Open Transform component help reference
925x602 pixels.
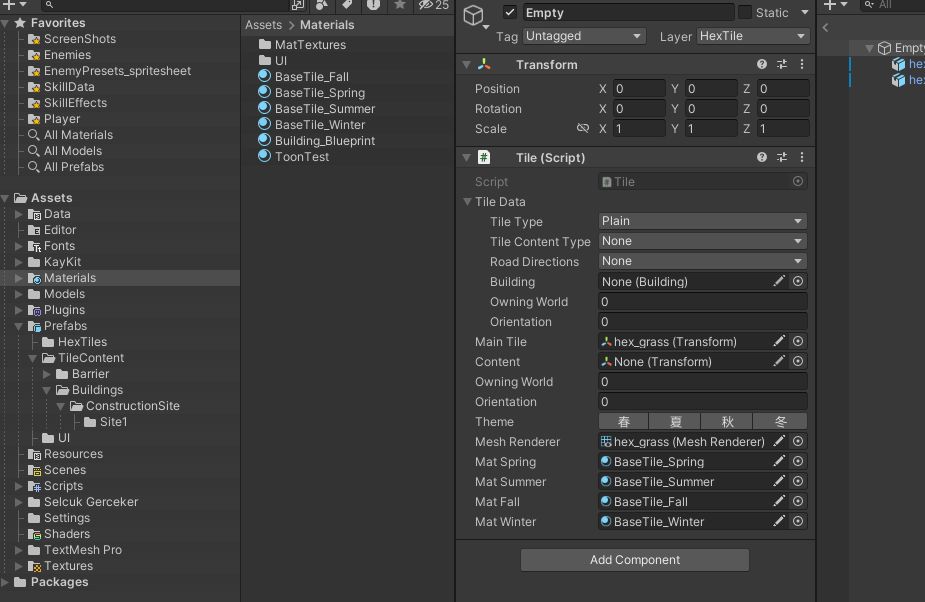click(x=762, y=65)
